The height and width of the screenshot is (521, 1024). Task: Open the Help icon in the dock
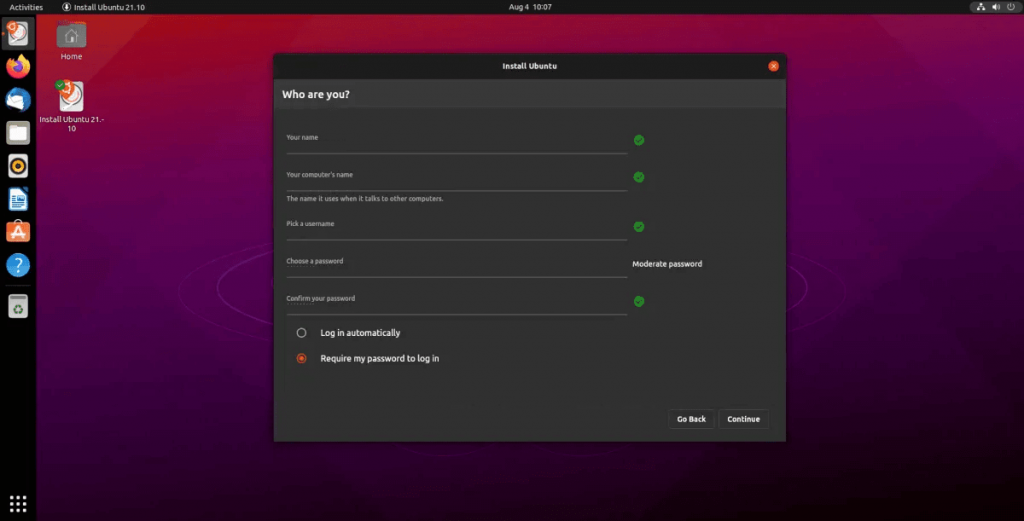point(18,265)
